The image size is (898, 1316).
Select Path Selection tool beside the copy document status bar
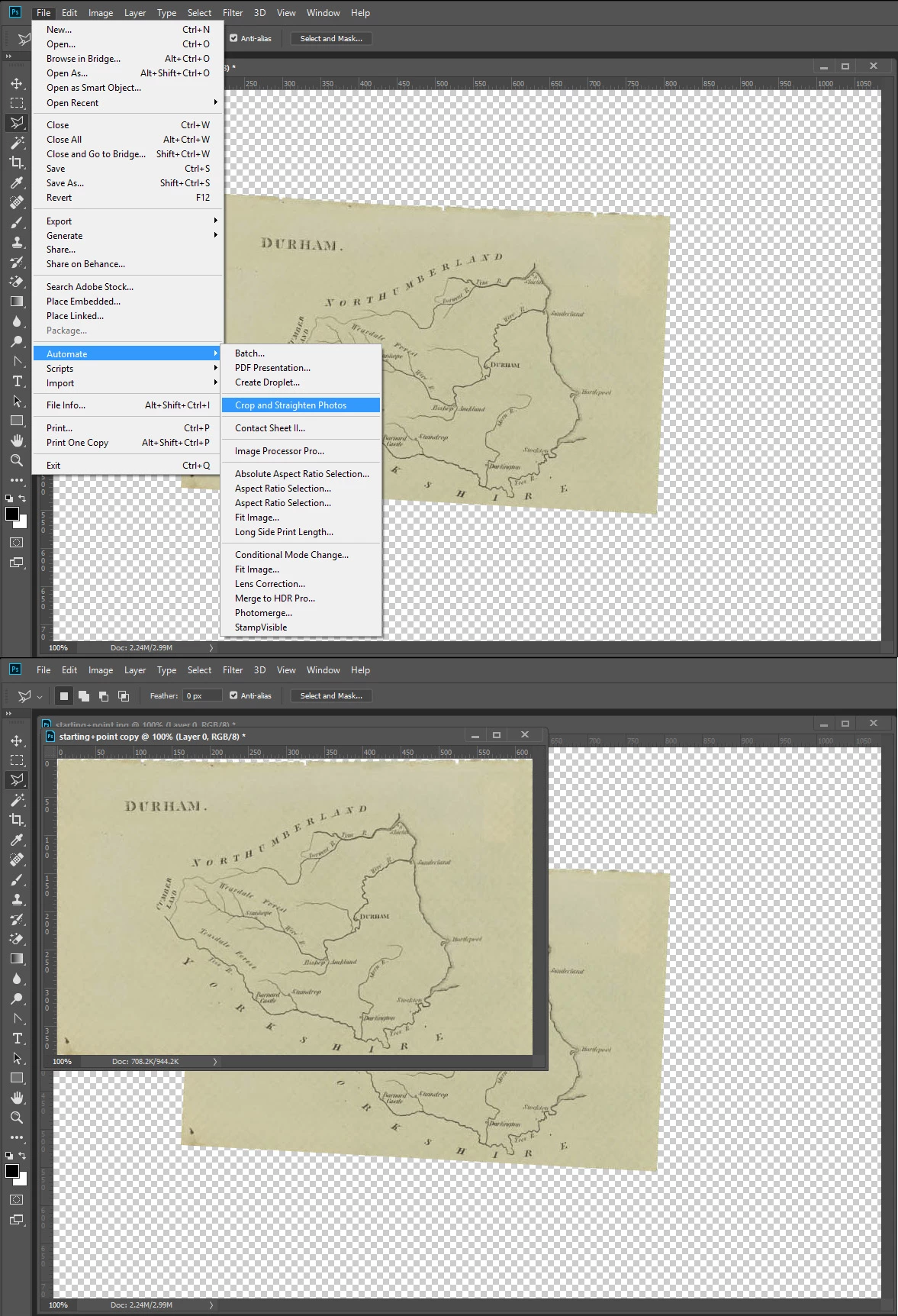pos(17,1058)
